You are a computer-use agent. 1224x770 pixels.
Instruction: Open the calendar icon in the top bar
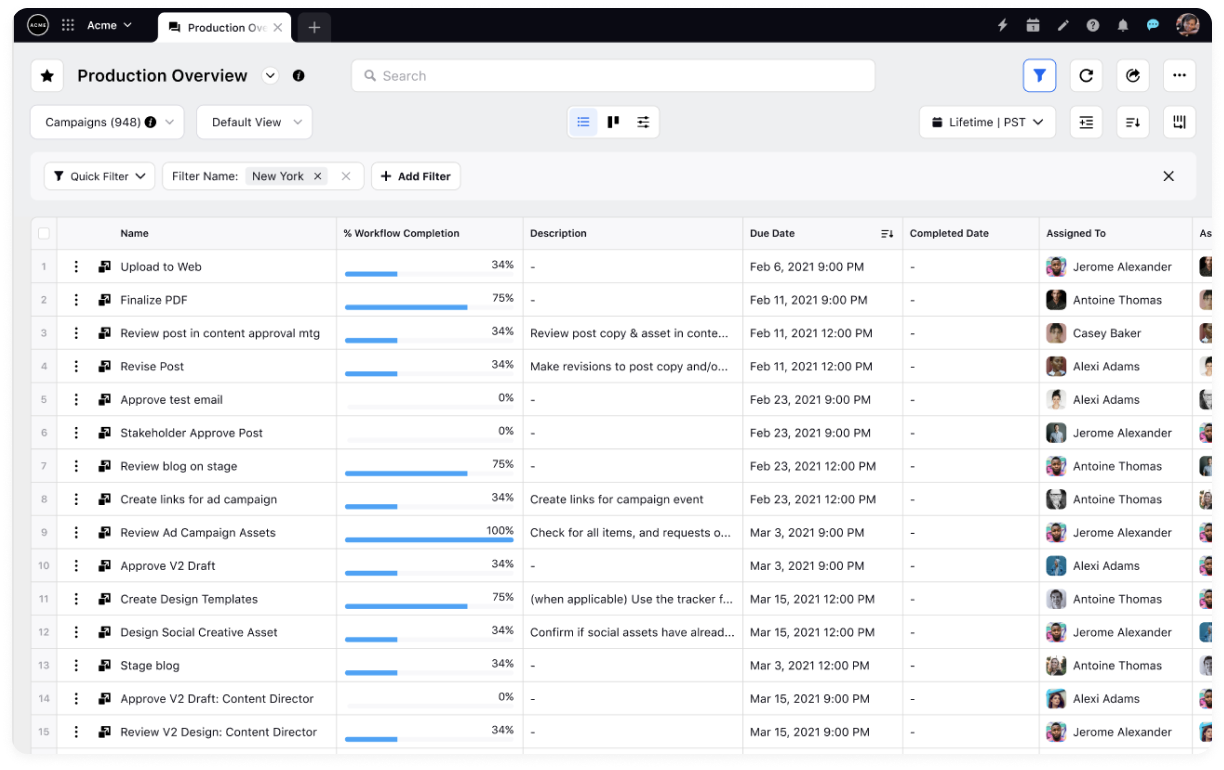(1033, 25)
